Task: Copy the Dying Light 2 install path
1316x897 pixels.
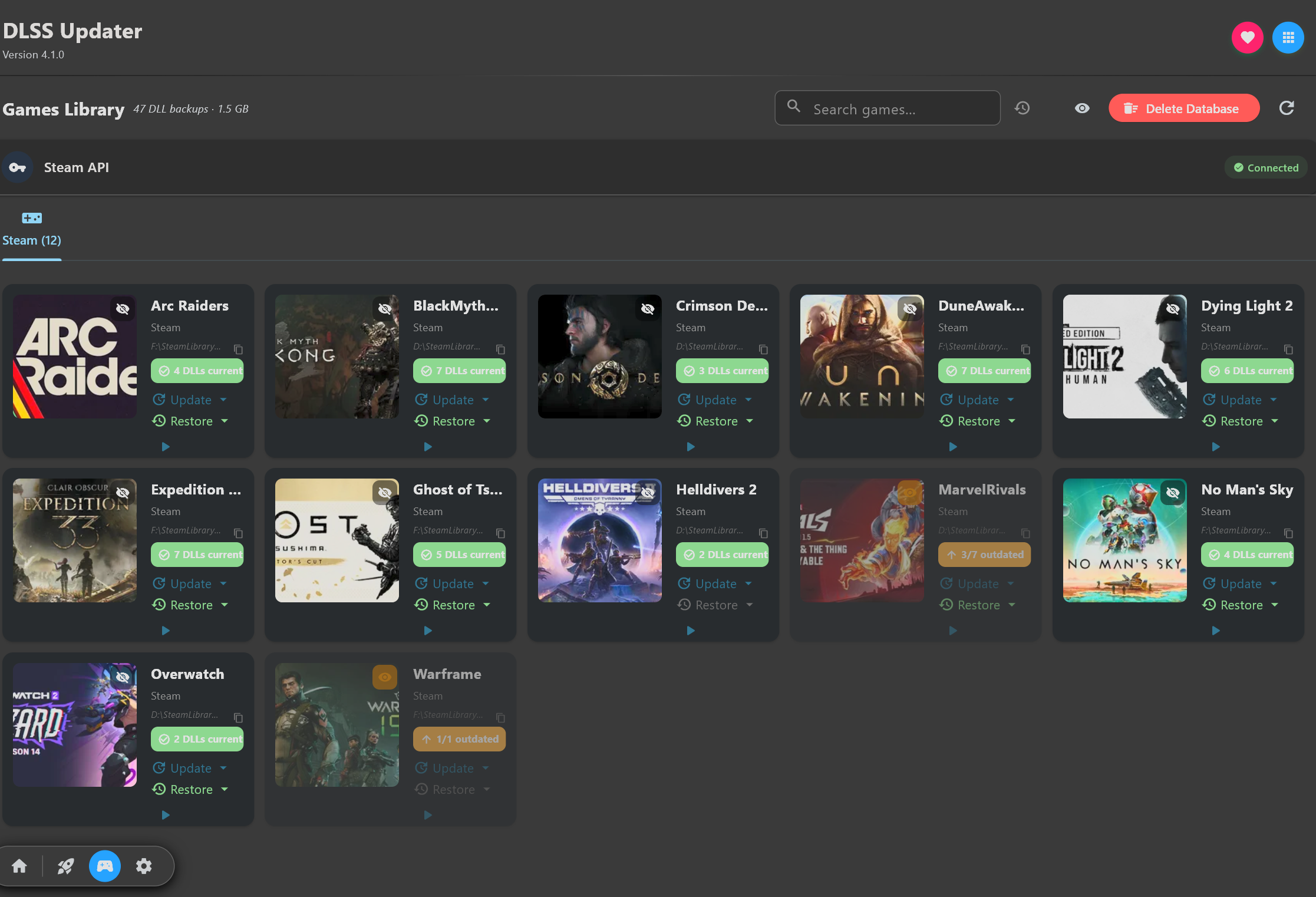Action: [1288, 349]
